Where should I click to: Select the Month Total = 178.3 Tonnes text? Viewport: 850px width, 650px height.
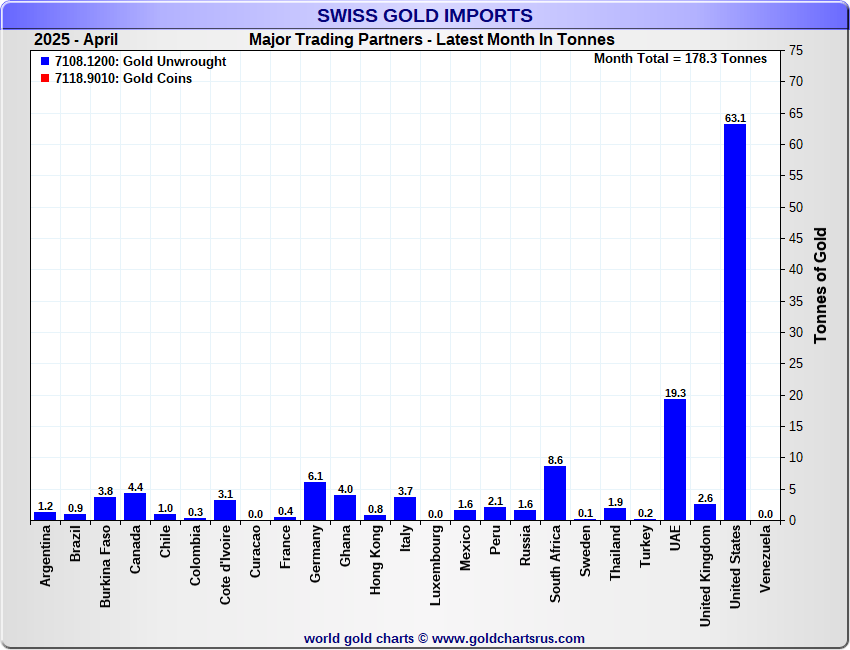pos(680,59)
